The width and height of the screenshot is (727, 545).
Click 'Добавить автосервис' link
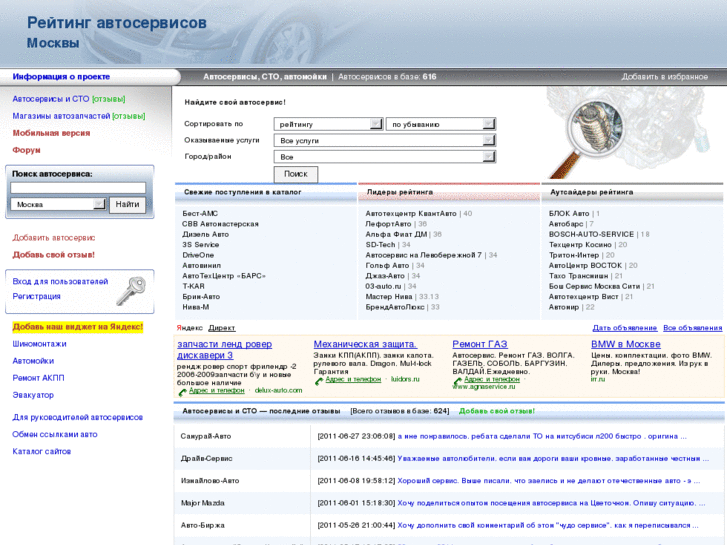click(54, 237)
